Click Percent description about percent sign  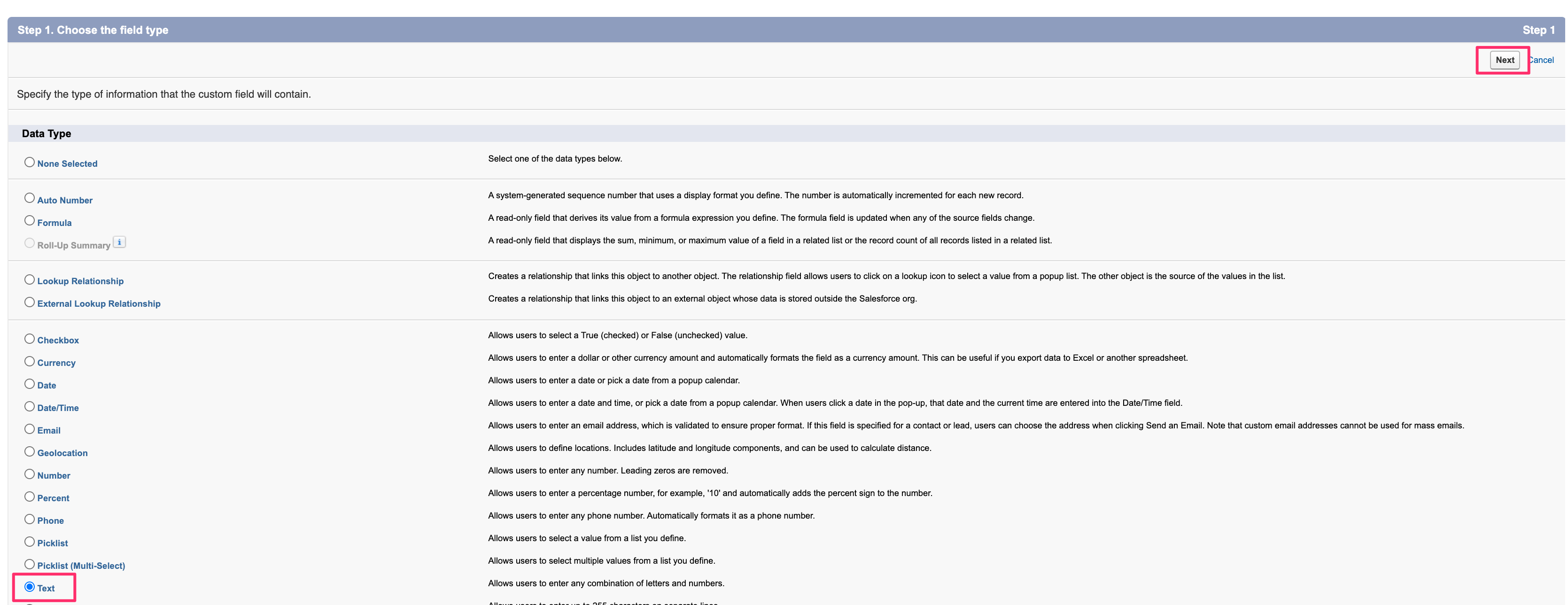(710, 493)
